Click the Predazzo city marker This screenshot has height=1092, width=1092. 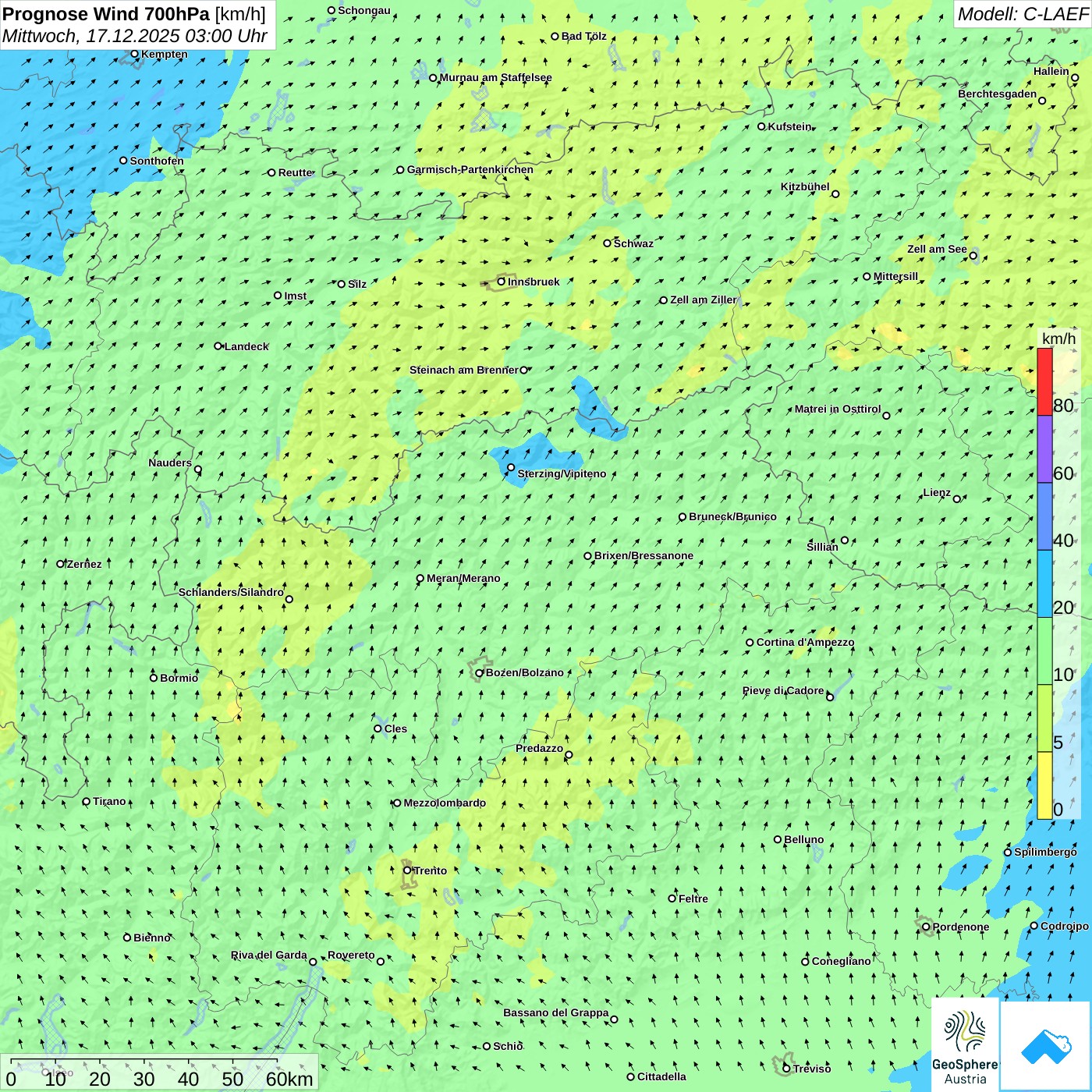click(x=569, y=754)
